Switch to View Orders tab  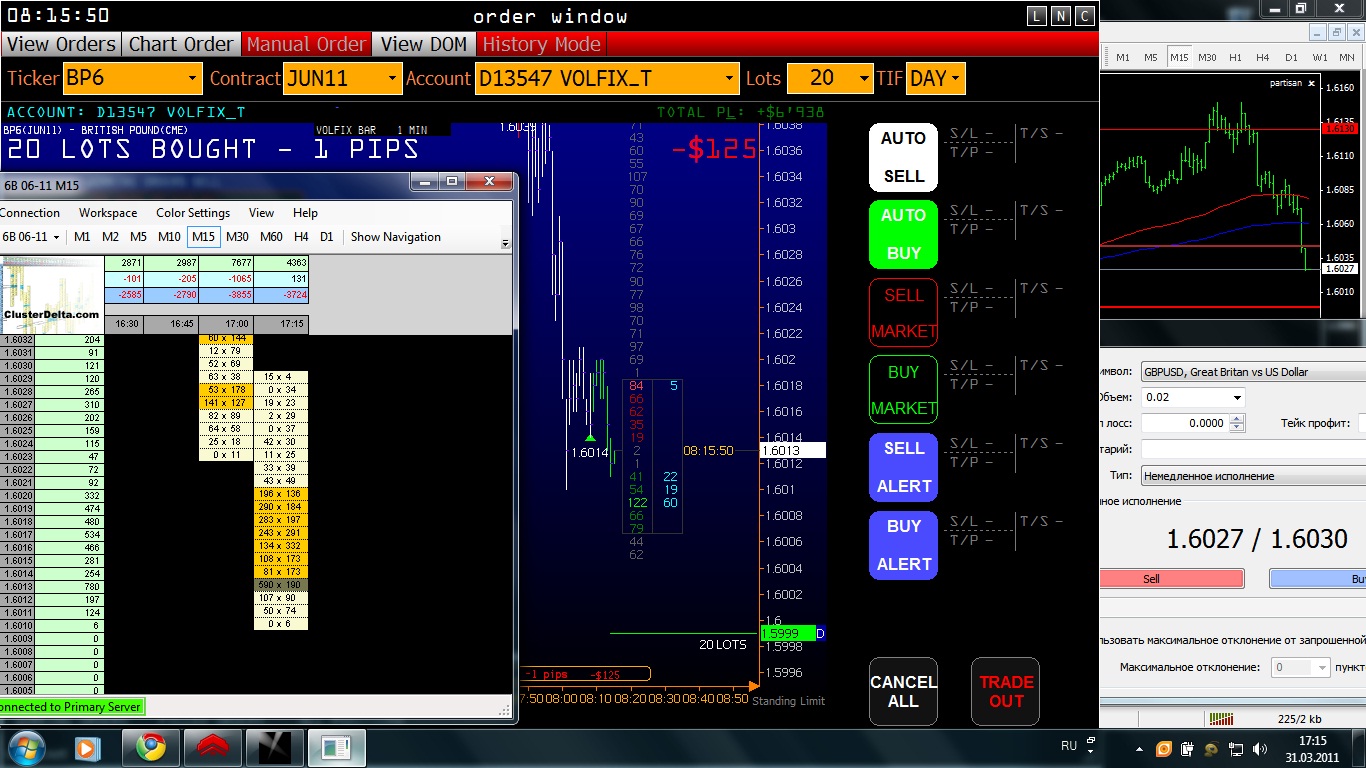[x=61, y=44]
